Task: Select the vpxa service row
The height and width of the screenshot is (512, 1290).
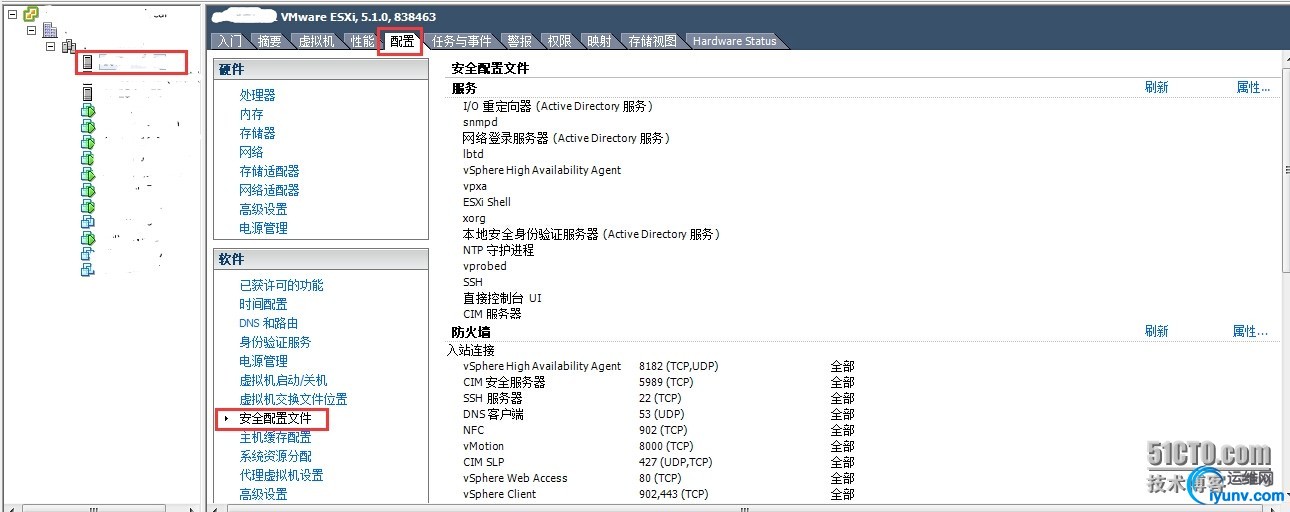Action: pos(475,186)
